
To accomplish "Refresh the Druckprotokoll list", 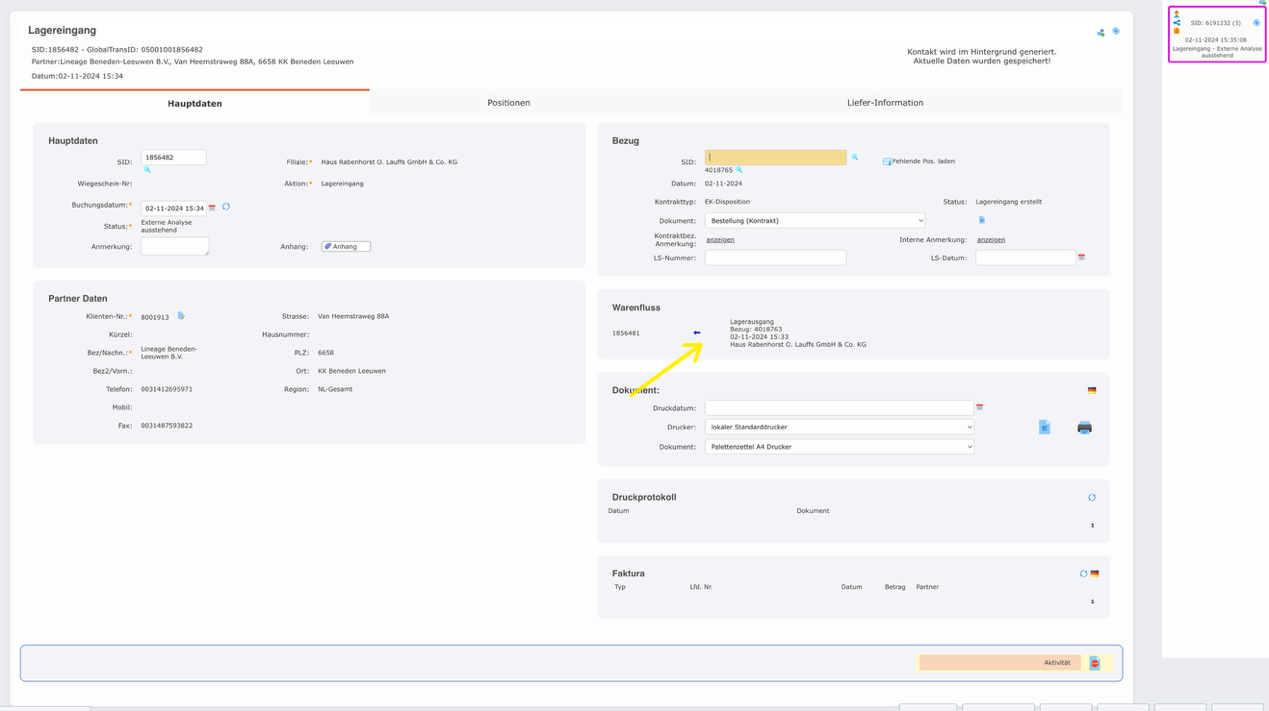I will tap(1092, 497).
